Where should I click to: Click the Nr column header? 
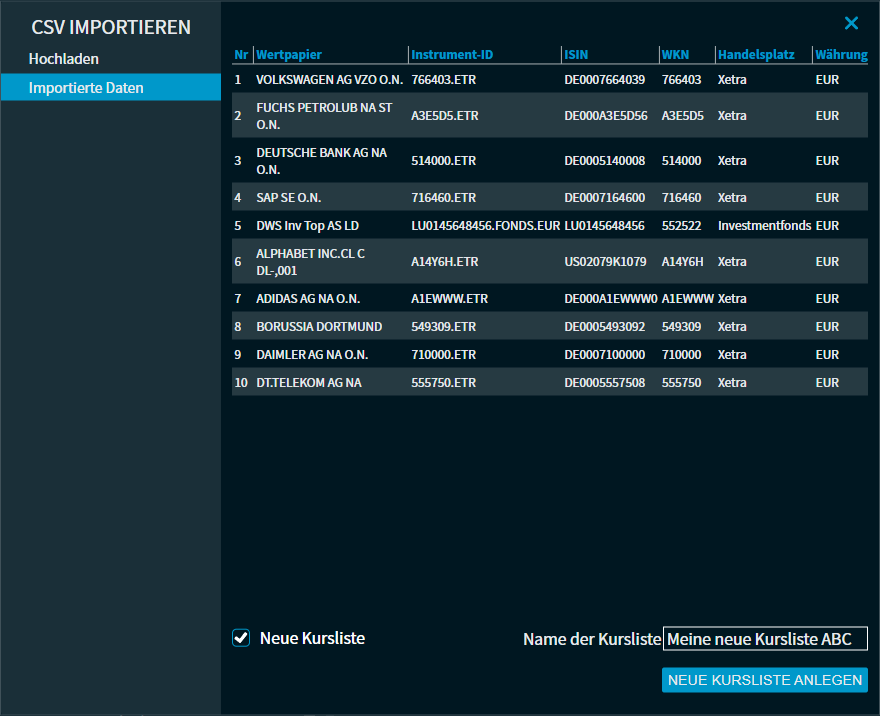tap(241, 54)
